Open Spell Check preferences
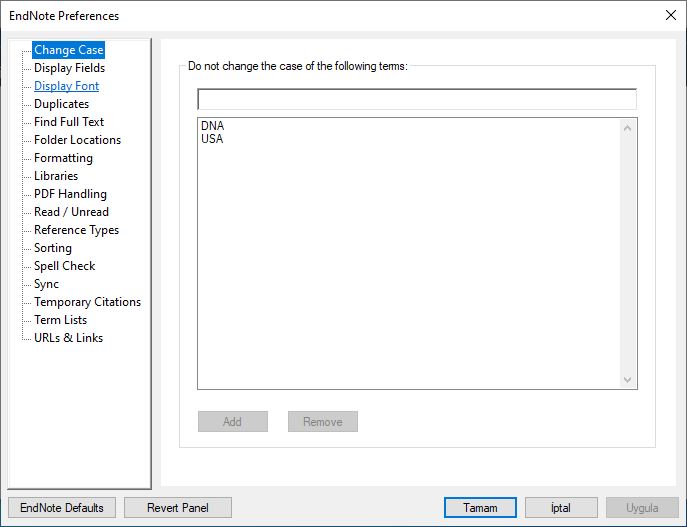This screenshot has width=687, height=527. (x=64, y=265)
